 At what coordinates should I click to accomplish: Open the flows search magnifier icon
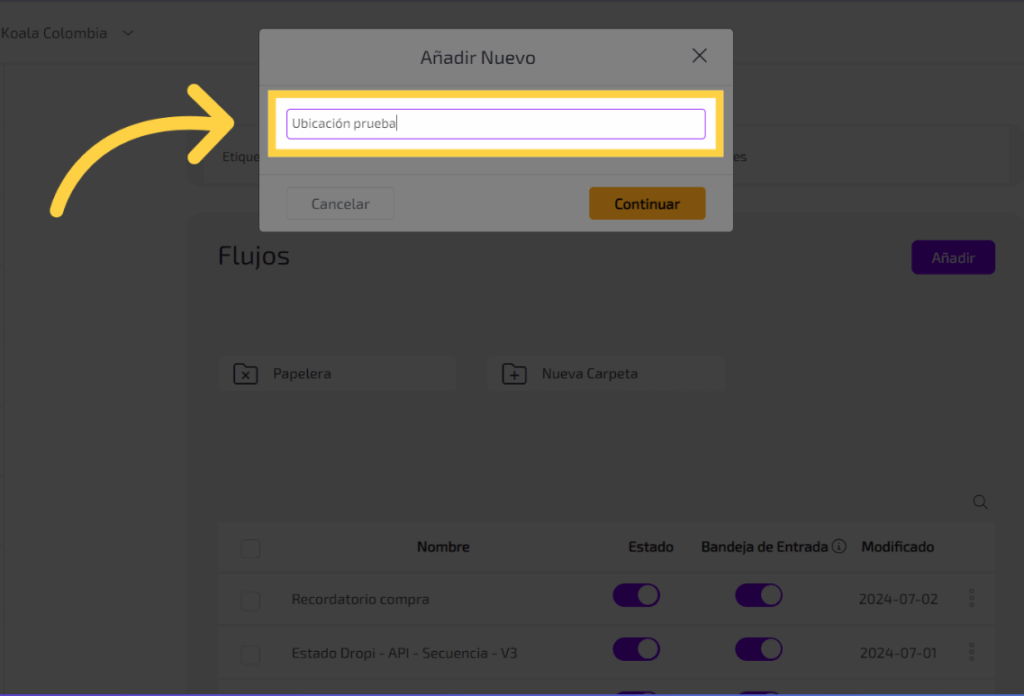[980, 502]
